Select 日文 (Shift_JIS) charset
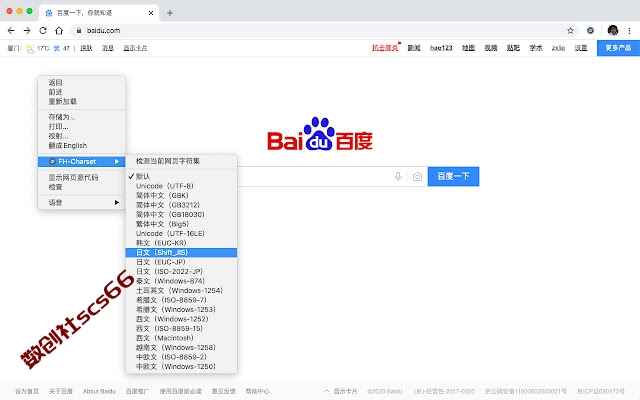640x400 pixels. (x=181, y=253)
